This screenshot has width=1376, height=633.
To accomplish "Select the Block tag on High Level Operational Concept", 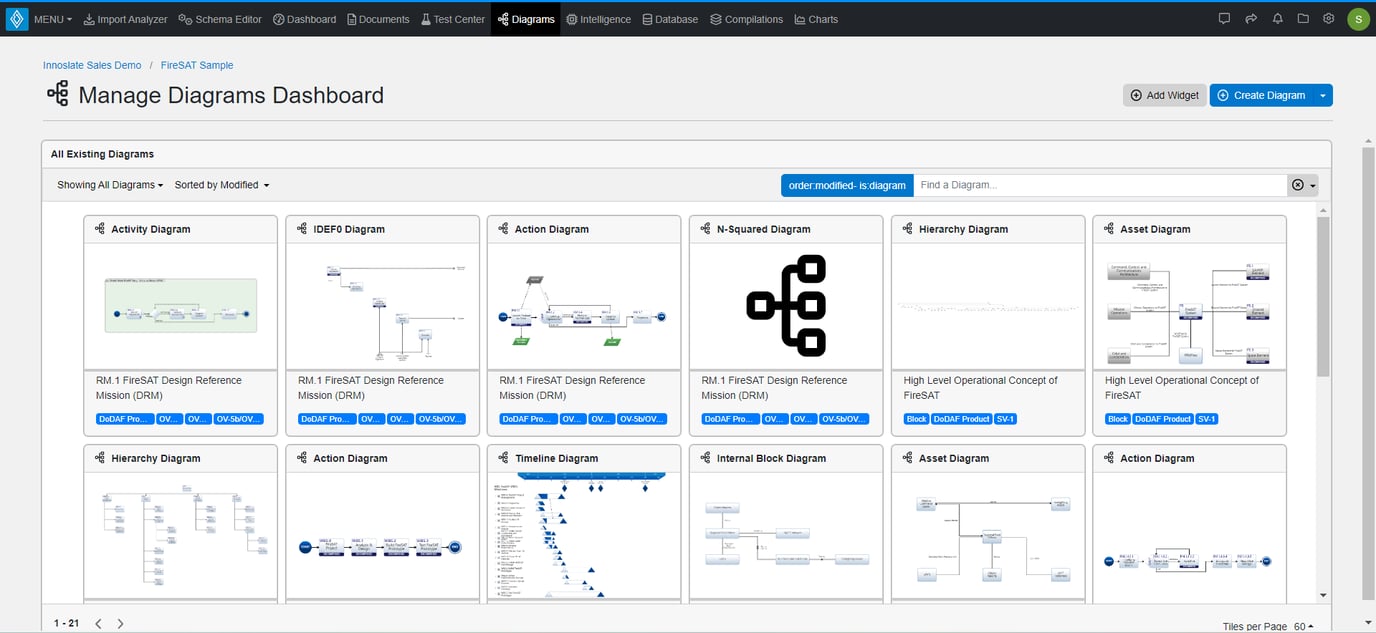I will tap(916, 418).
